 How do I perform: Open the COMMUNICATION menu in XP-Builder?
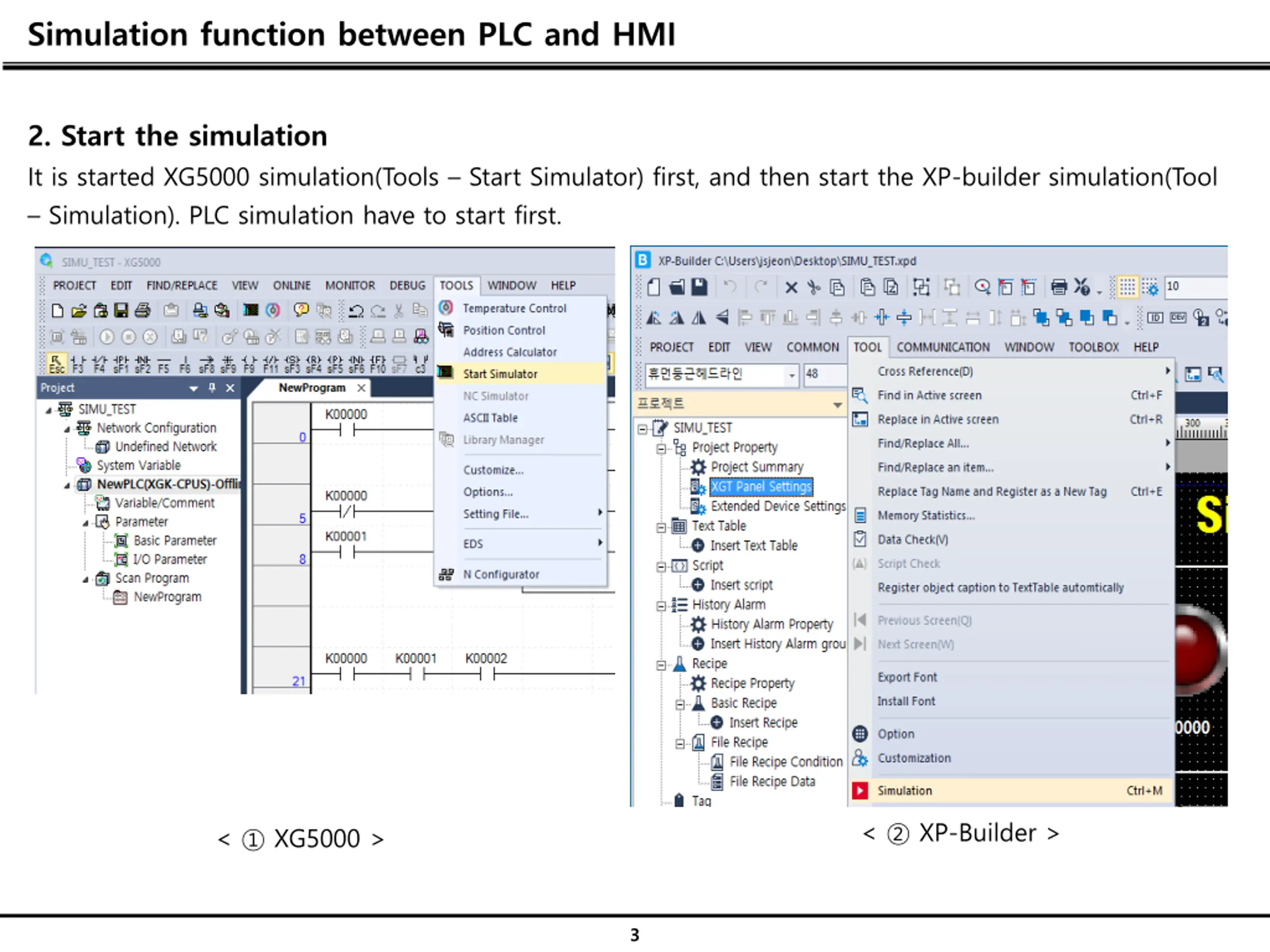(x=943, y=347)
